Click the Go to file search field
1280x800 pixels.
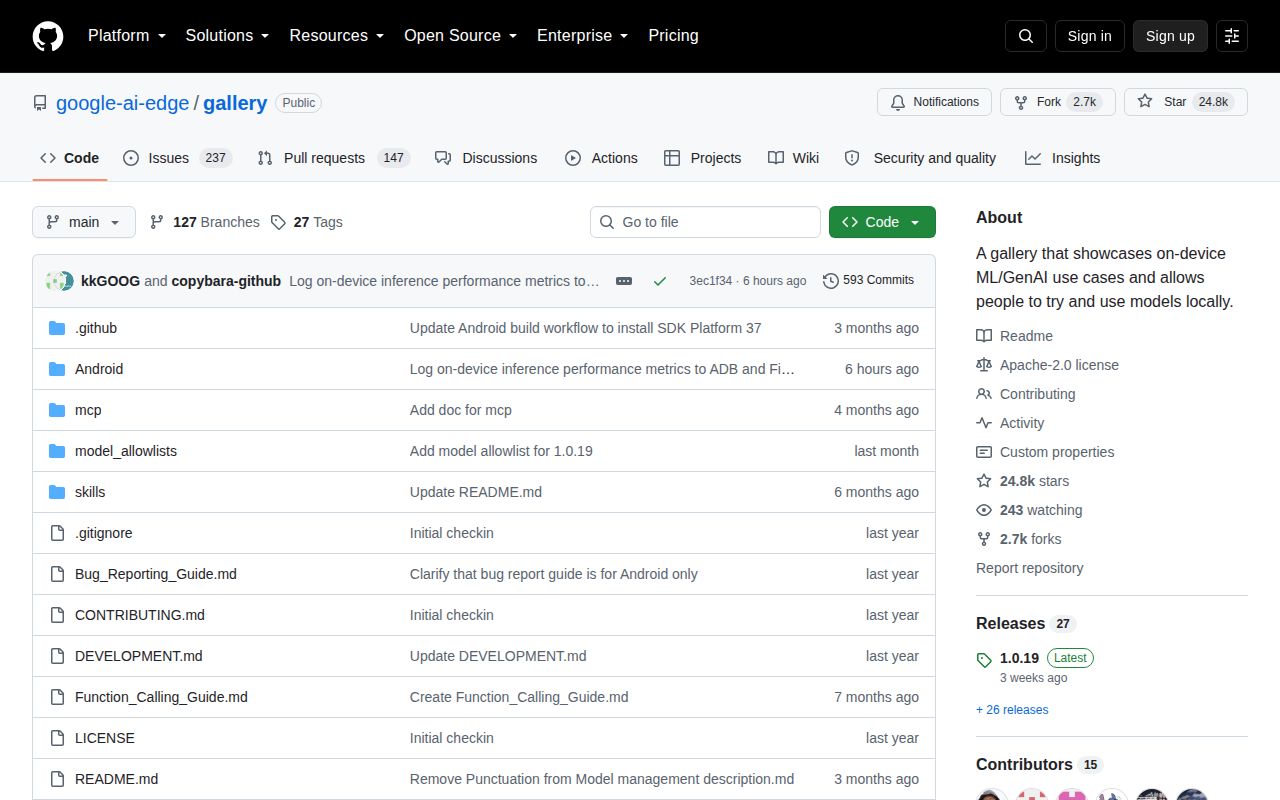705,222
